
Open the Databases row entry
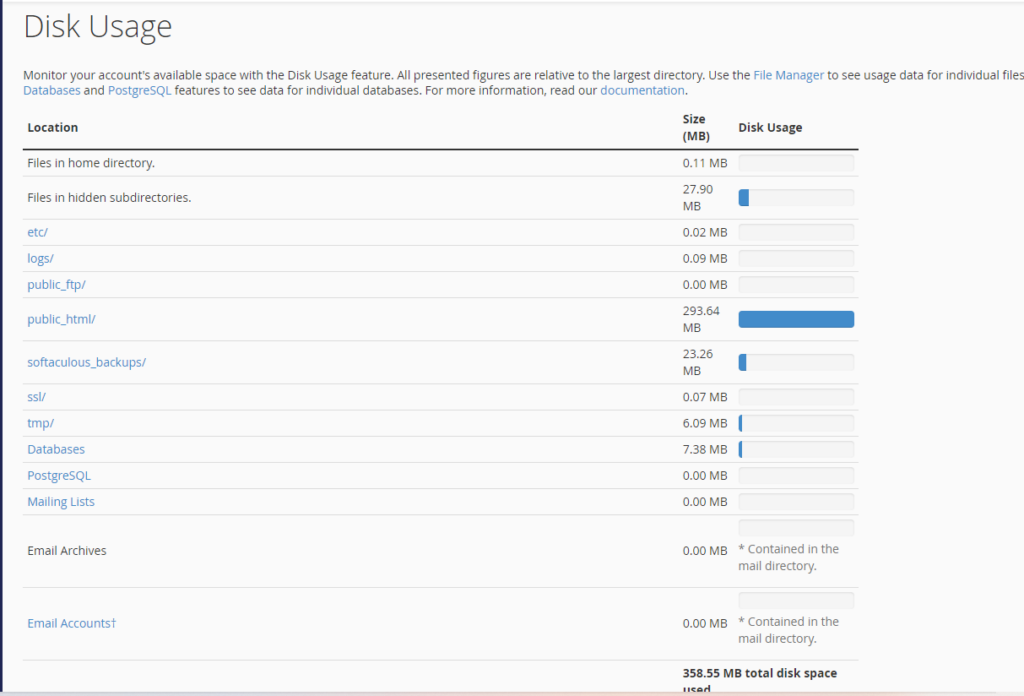tap(55, 449)
